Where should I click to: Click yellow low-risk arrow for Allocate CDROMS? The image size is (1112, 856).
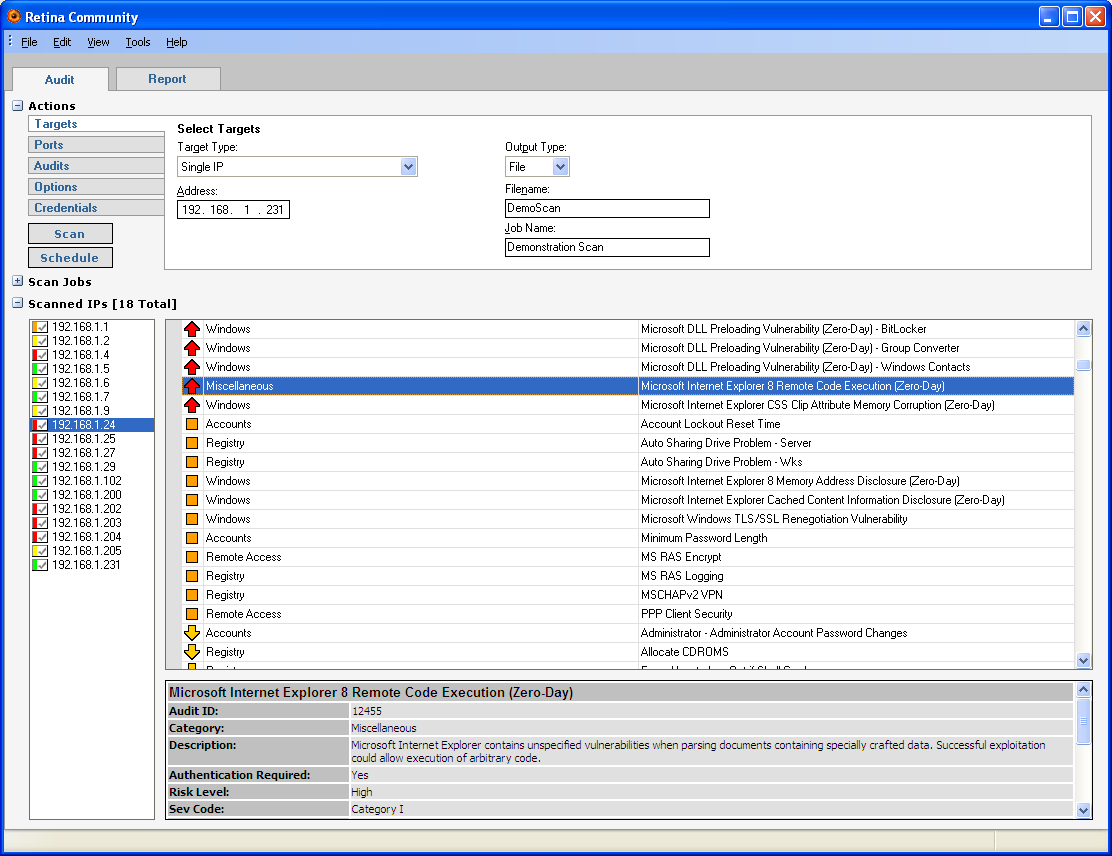[x=191, y=651]
